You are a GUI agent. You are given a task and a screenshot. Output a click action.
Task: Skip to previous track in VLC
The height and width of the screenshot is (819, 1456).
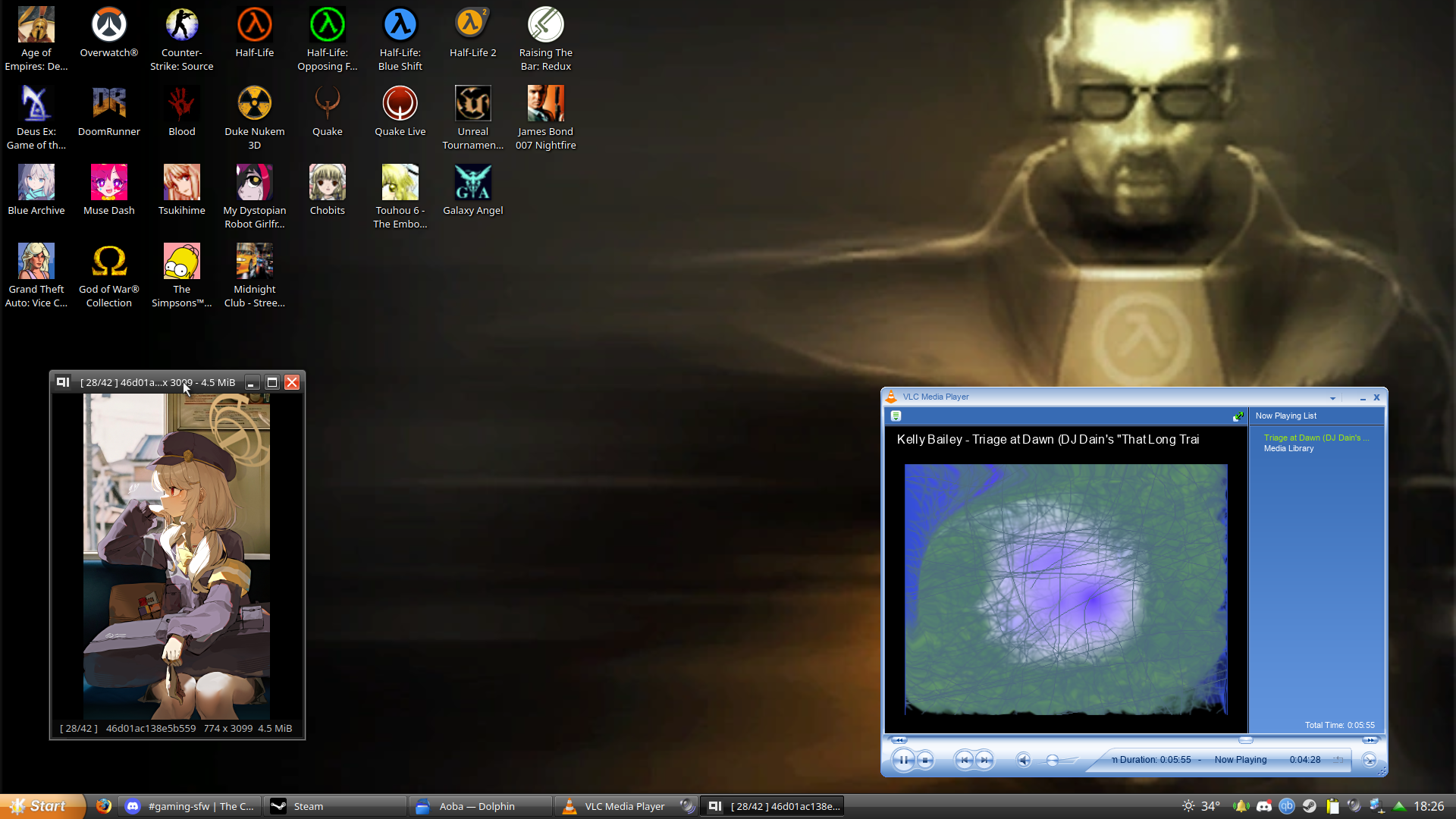pos(964,760)
